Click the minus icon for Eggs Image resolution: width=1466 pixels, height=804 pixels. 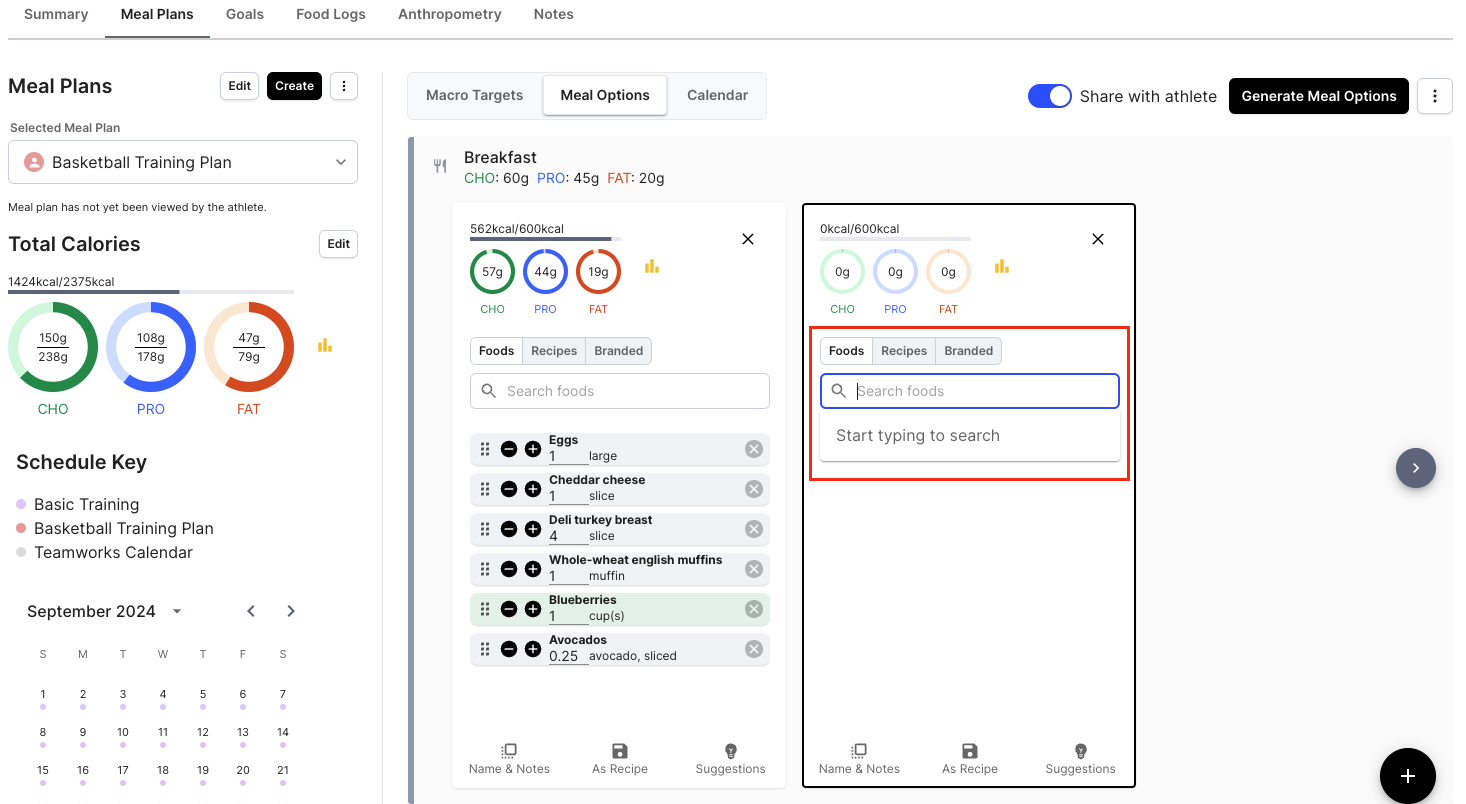click(509, 449)
